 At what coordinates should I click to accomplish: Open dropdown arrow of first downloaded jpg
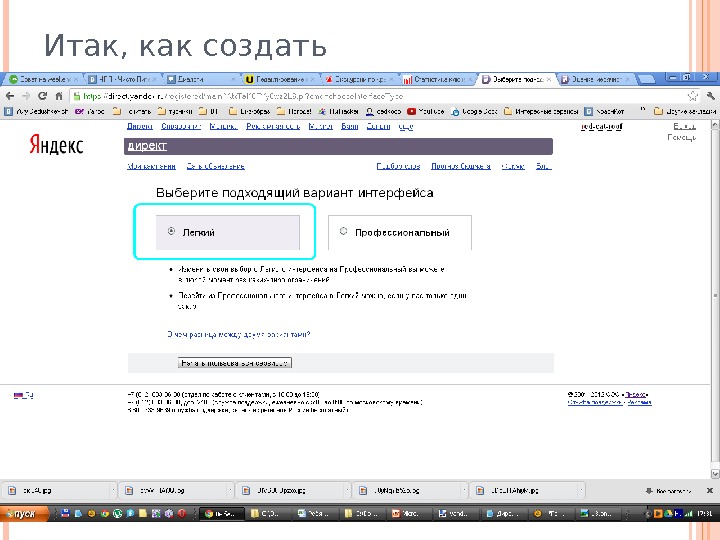point(112,490)
